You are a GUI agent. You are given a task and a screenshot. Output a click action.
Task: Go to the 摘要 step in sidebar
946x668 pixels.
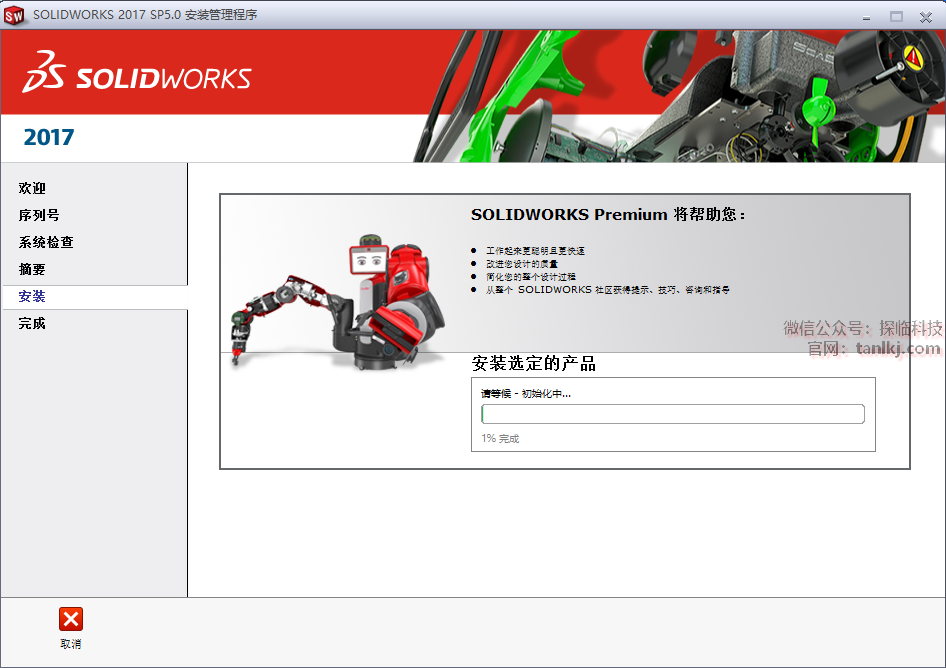pos(32,269)
